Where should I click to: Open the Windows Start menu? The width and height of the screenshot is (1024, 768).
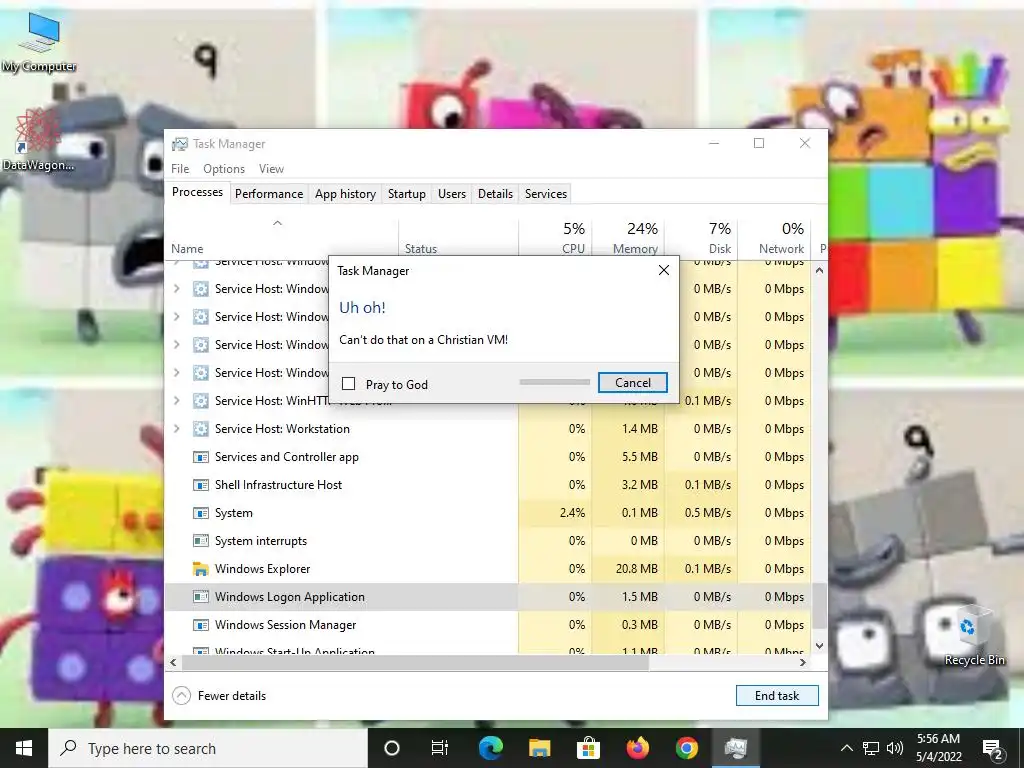click(x=24, y=748)
